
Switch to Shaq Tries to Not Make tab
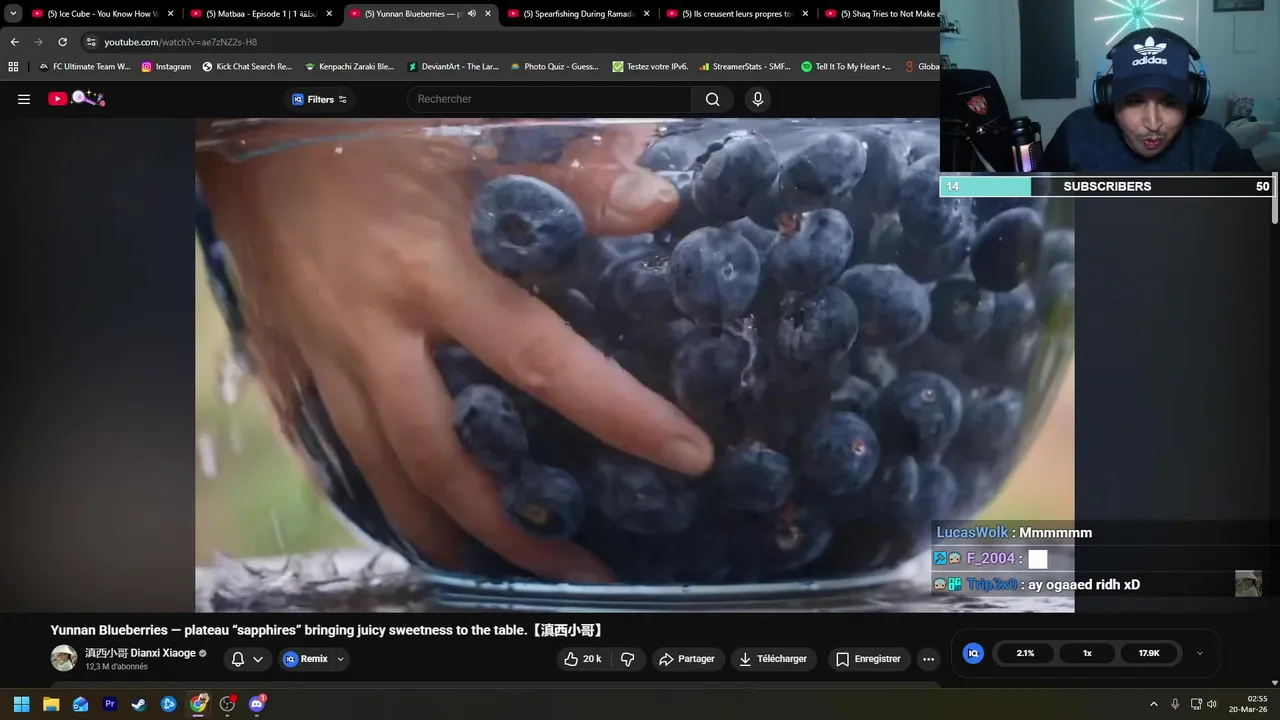click(x=882, y=14)
